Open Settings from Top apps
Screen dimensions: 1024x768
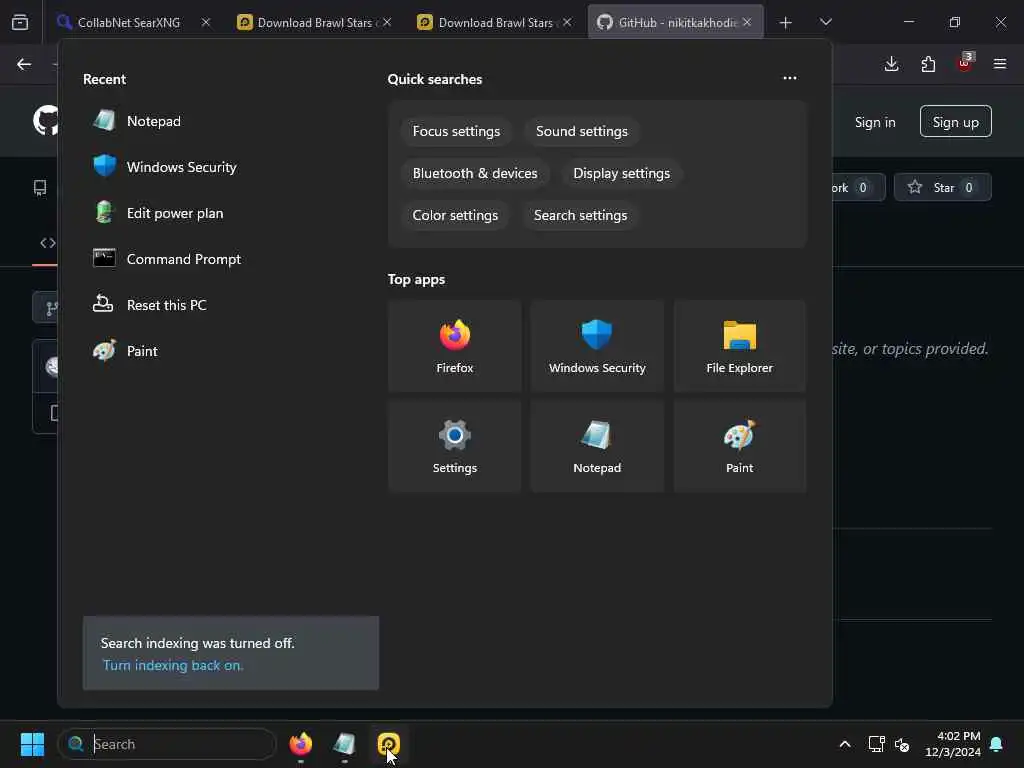tap(455, 446)
